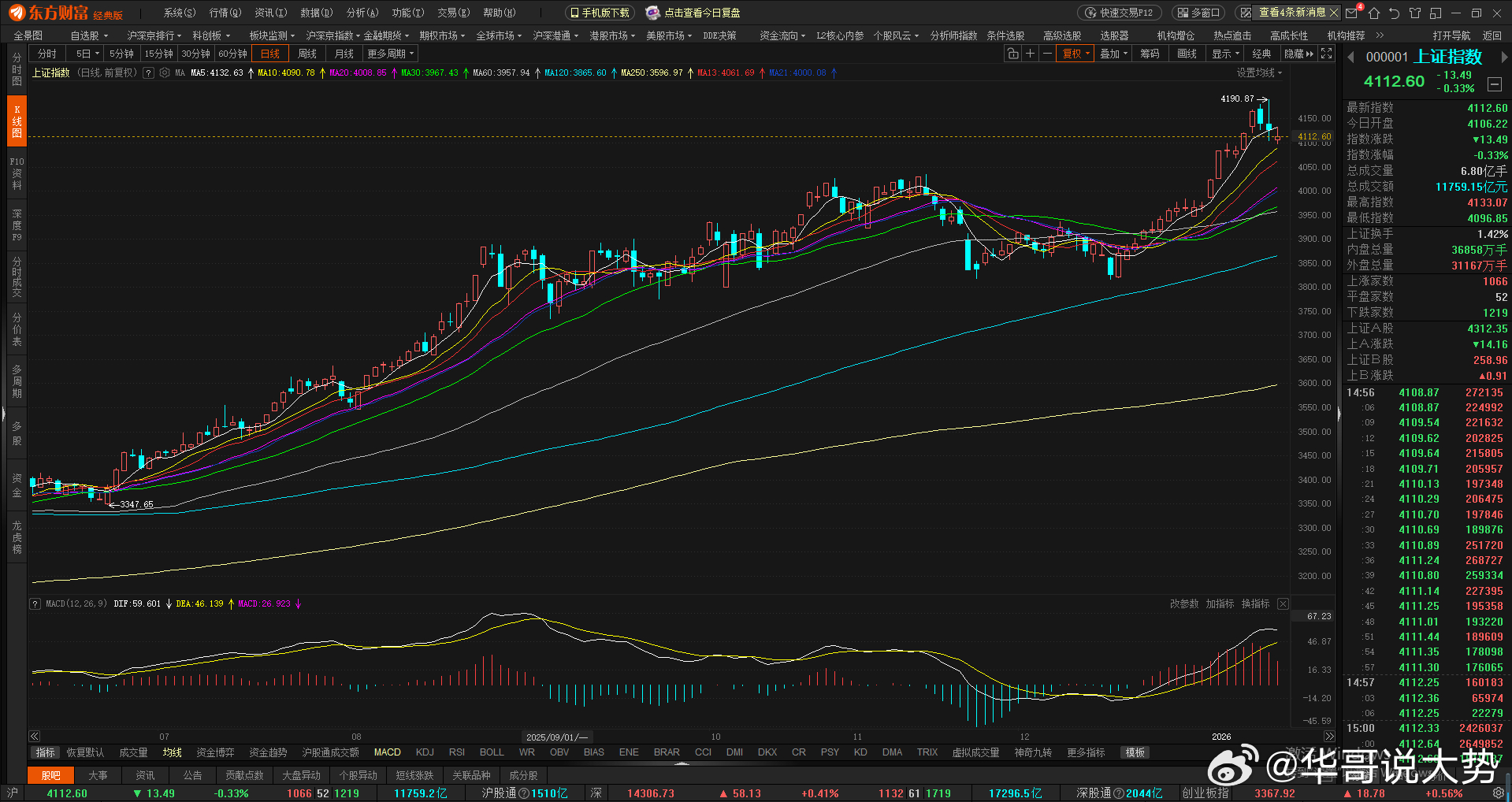Show more toolbar items chevron
This screenshot has width=1512, height=802.
click(1380, 35)
